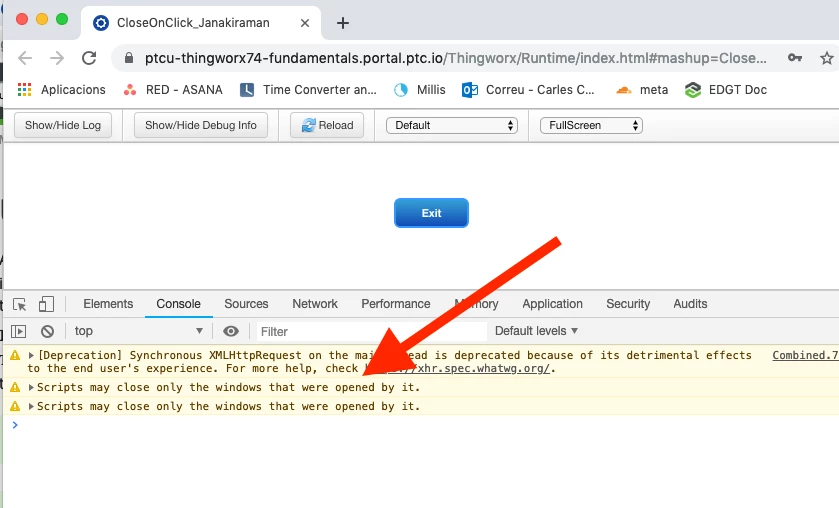The height and width of the screenshot is (508, 839).
Task: Click the Show/Hide Log button
Action: pos(63,125)
